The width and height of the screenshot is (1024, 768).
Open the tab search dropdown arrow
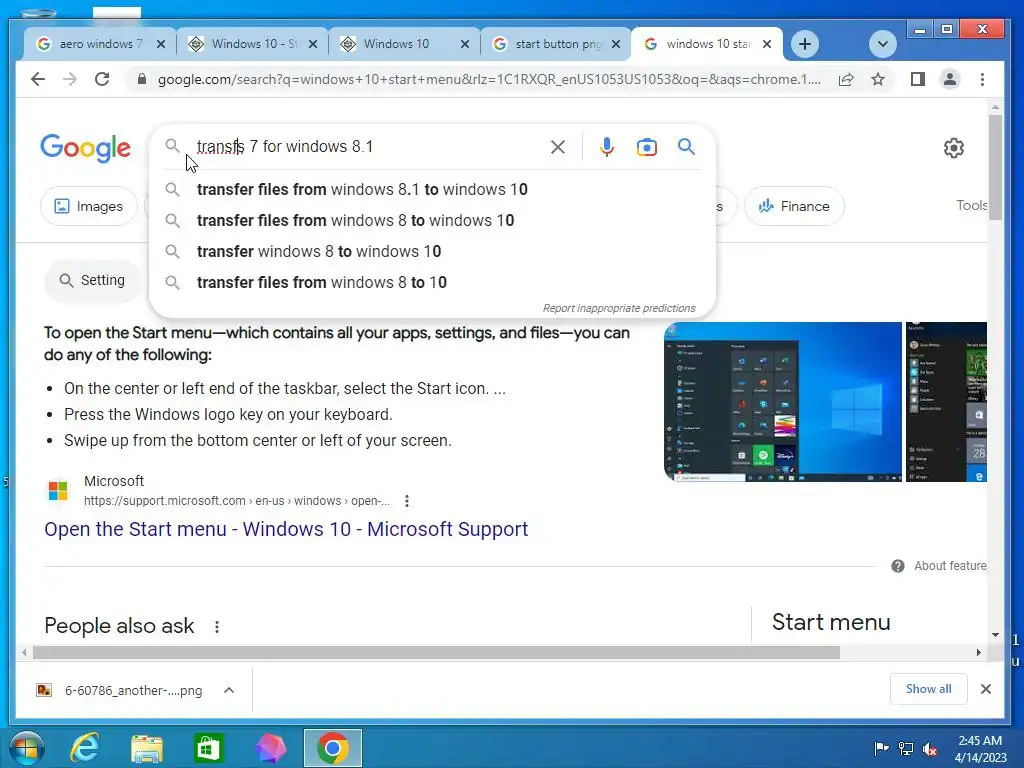coord(883,44)
